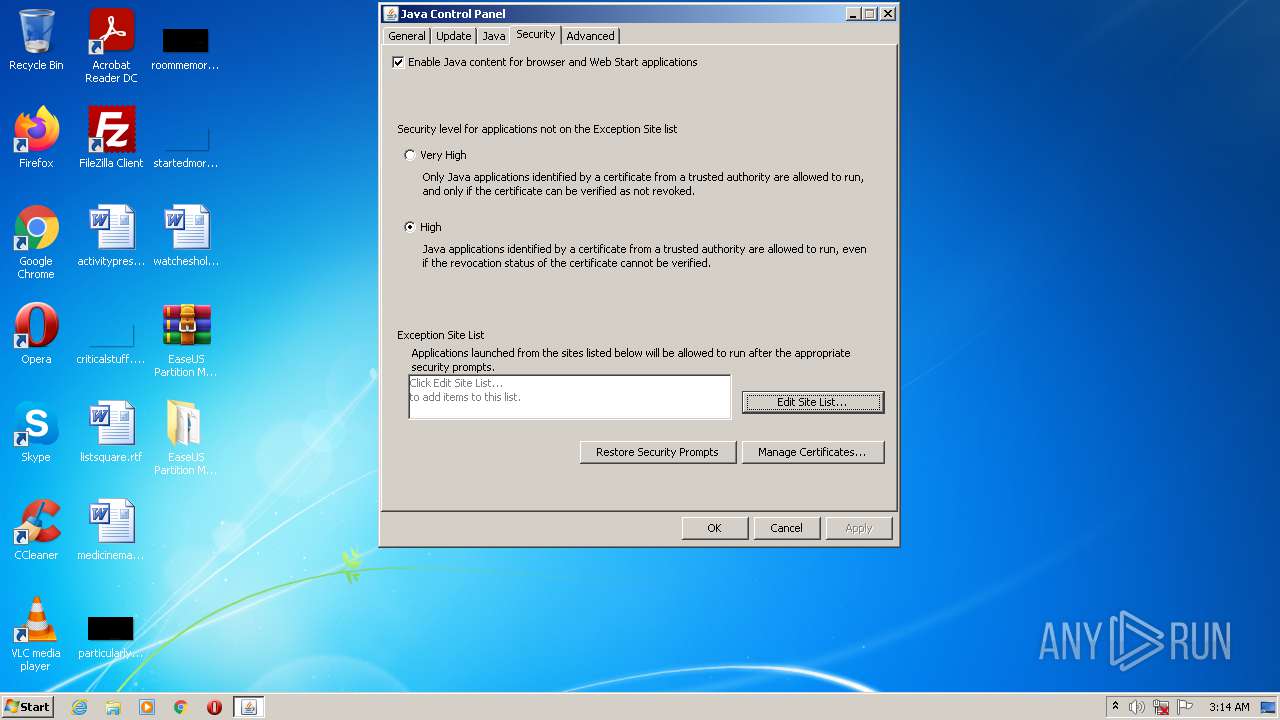Screen dimensions: 1280x720
Task: Click the Java Control Panel taskbar button
Action: 249,707
